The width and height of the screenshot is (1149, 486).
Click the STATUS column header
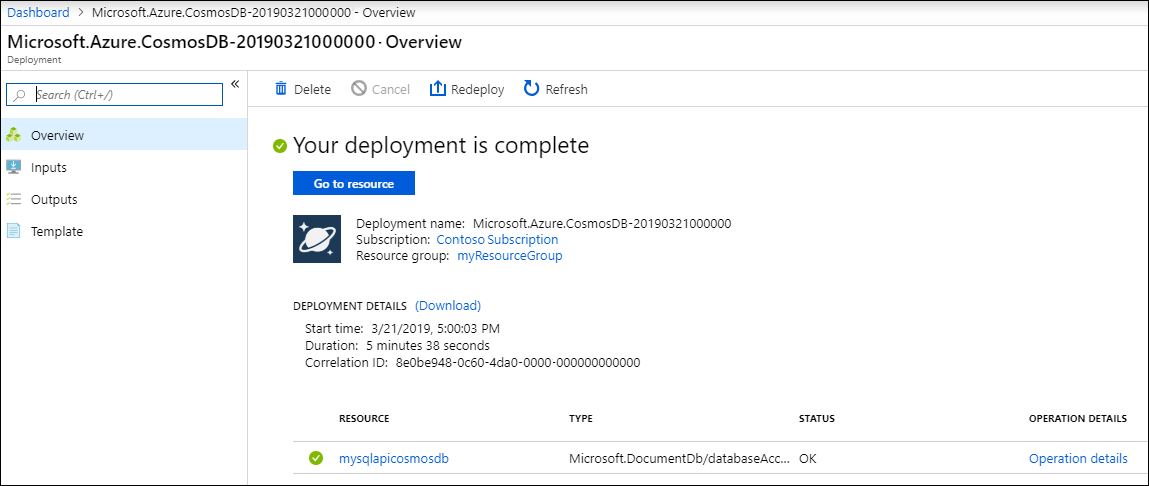tap(817, 419)
